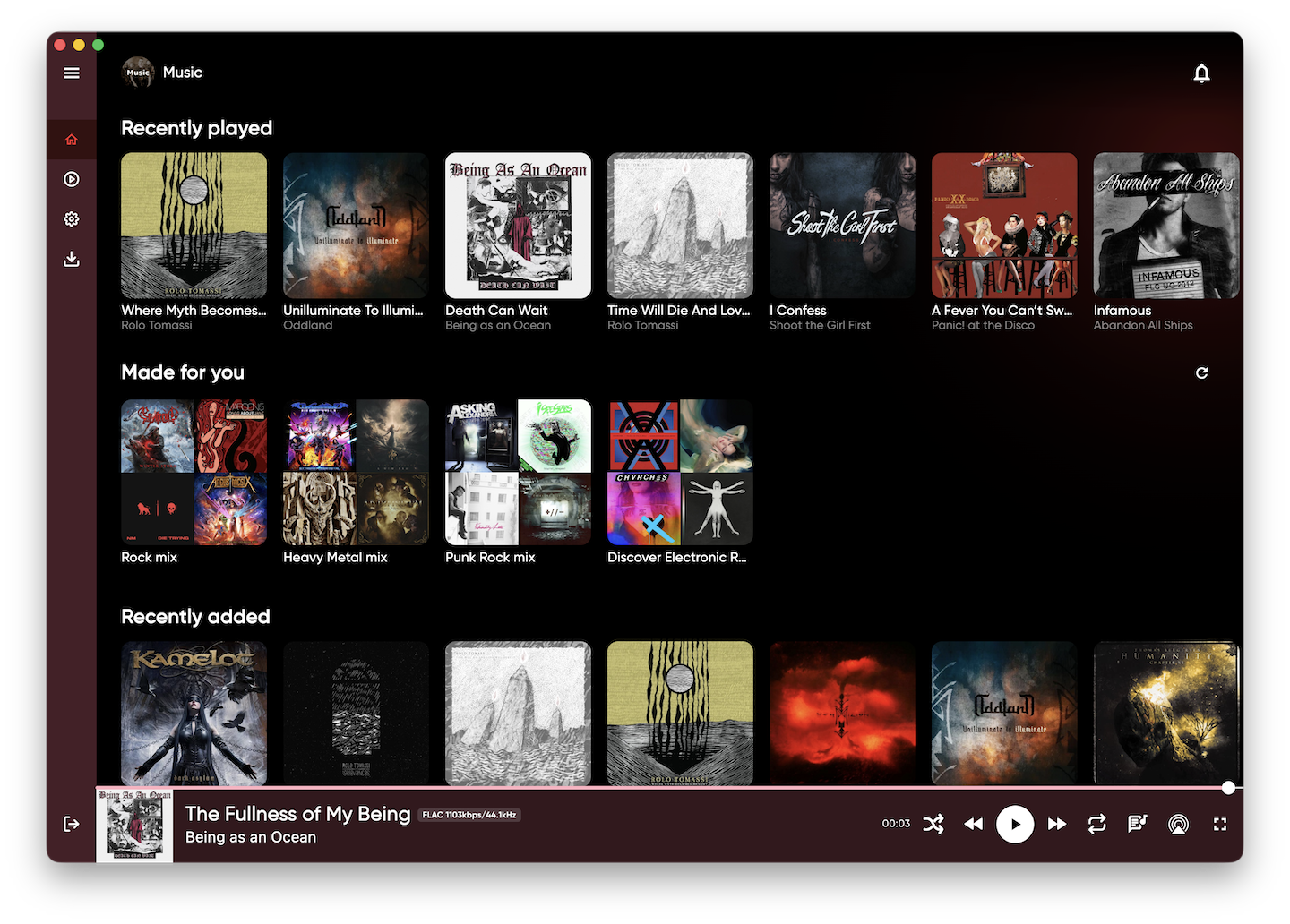
Task: Open the Music library switcher avatar
Action: click(x=138, y=73)
